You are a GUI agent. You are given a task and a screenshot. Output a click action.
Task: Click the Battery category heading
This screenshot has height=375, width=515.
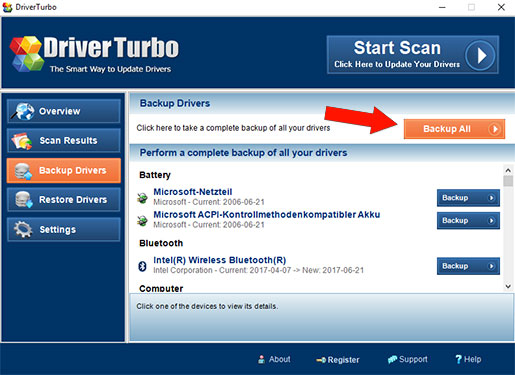[x=155, y=175]
